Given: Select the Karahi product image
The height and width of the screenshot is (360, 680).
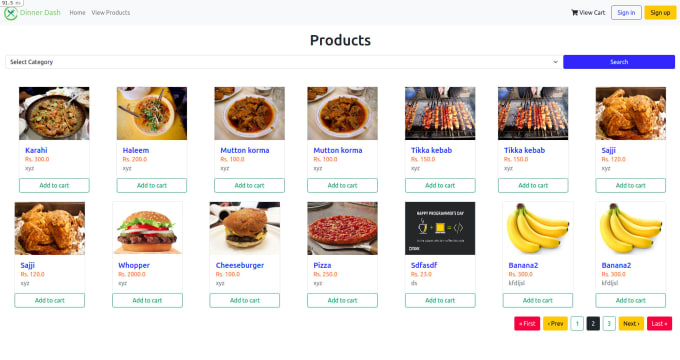Looking at the screenshot, I should [54, 113].
